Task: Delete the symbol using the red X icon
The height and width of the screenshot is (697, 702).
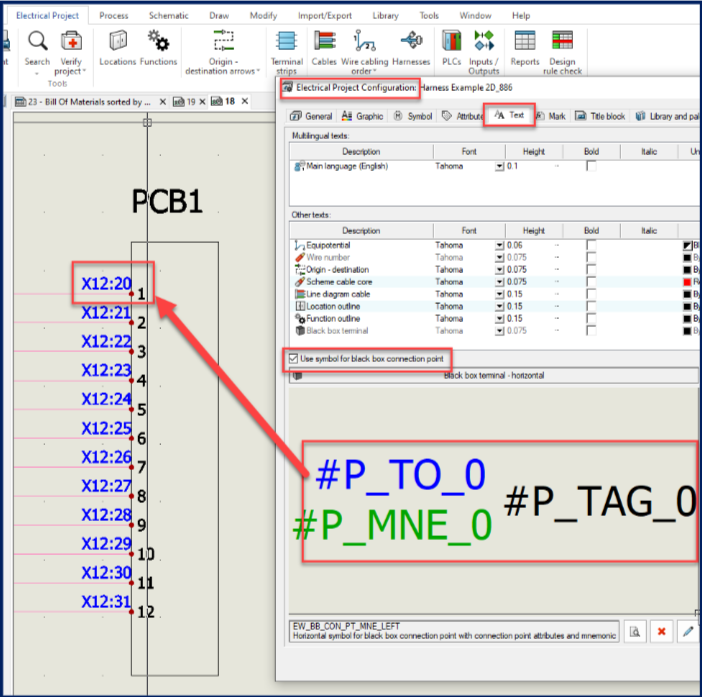Action: pyautogui.click(x=661, y=632)
